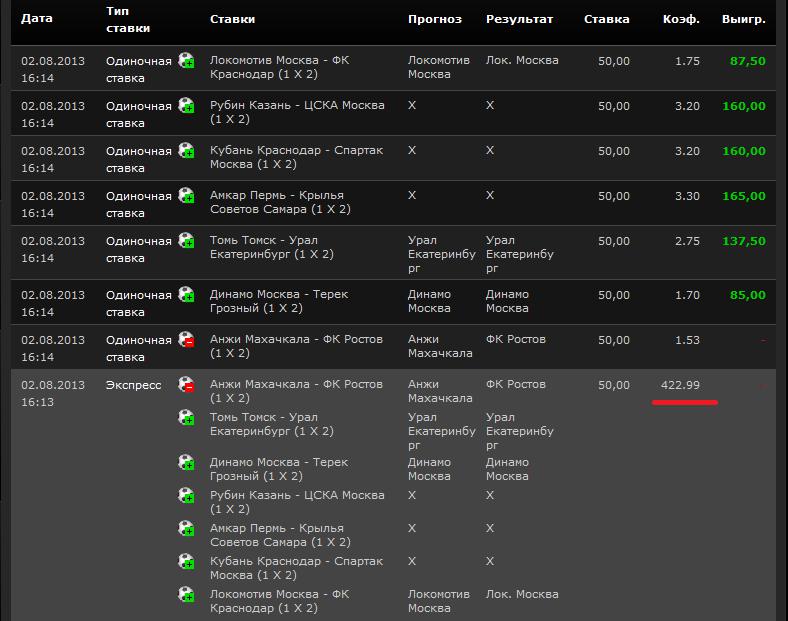This screenshot has width=788, height=621.
Task: Click the Анжи Махачкала forecast in the single bet row
Action: pos(440,346)
